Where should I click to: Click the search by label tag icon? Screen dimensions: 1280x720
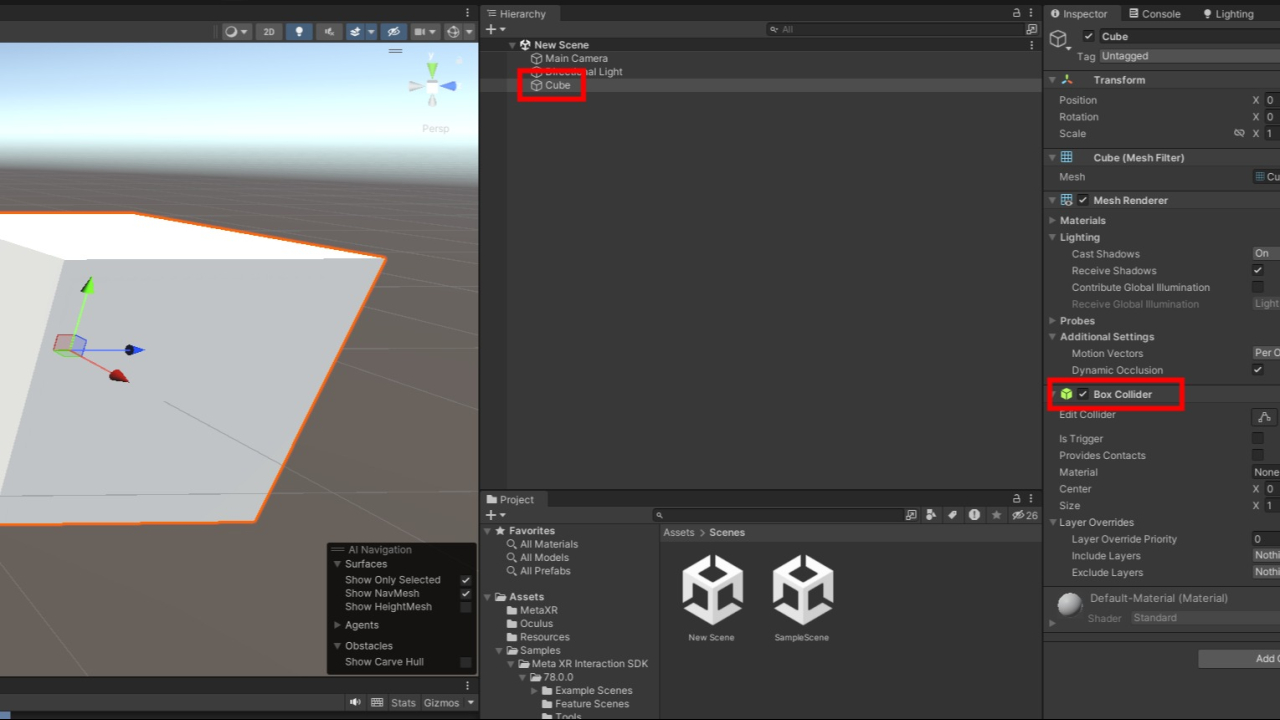952,515
